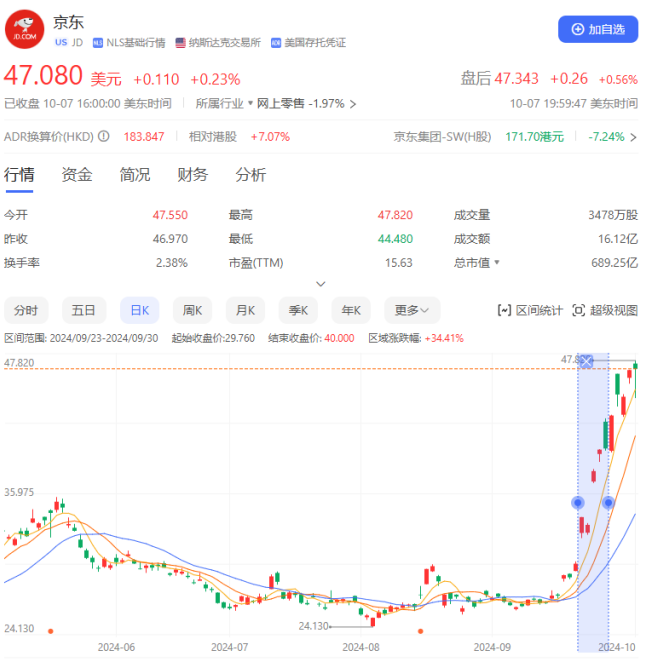
Task: Open the 京东集团-SW(H股) link
Action: click(x=442, y=137)
